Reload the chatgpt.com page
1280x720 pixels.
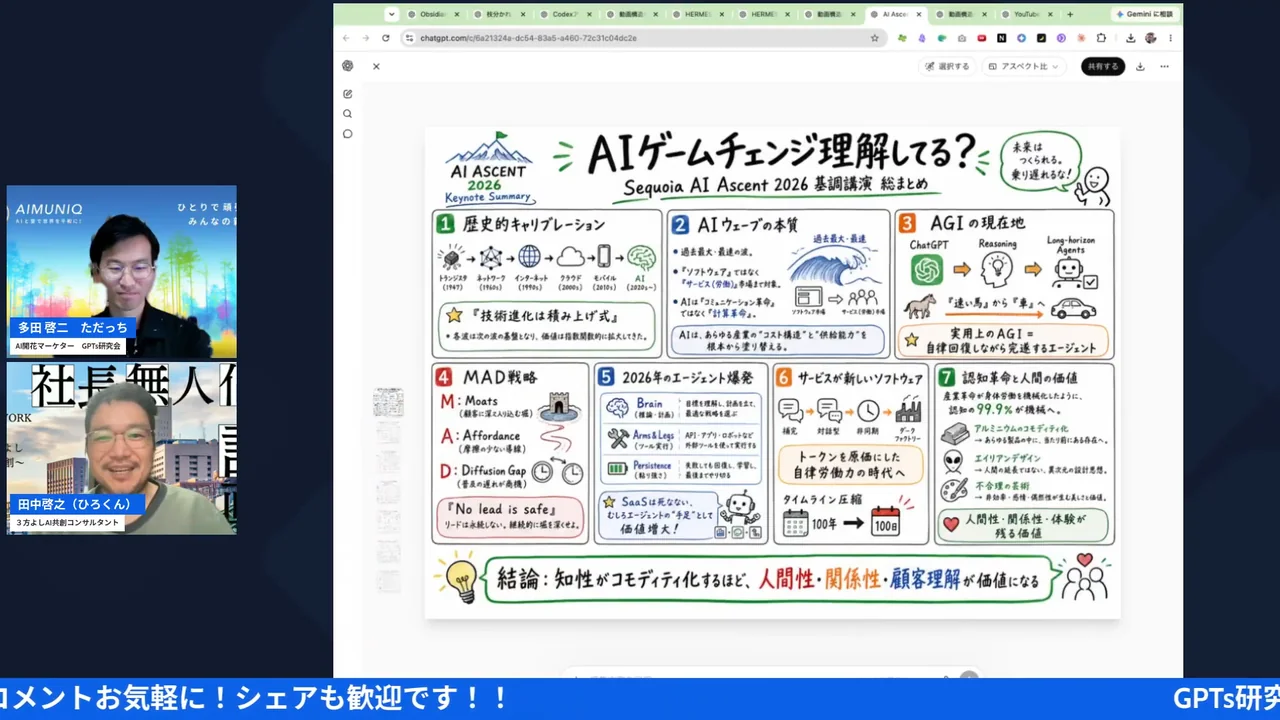(x=385, y=38)
